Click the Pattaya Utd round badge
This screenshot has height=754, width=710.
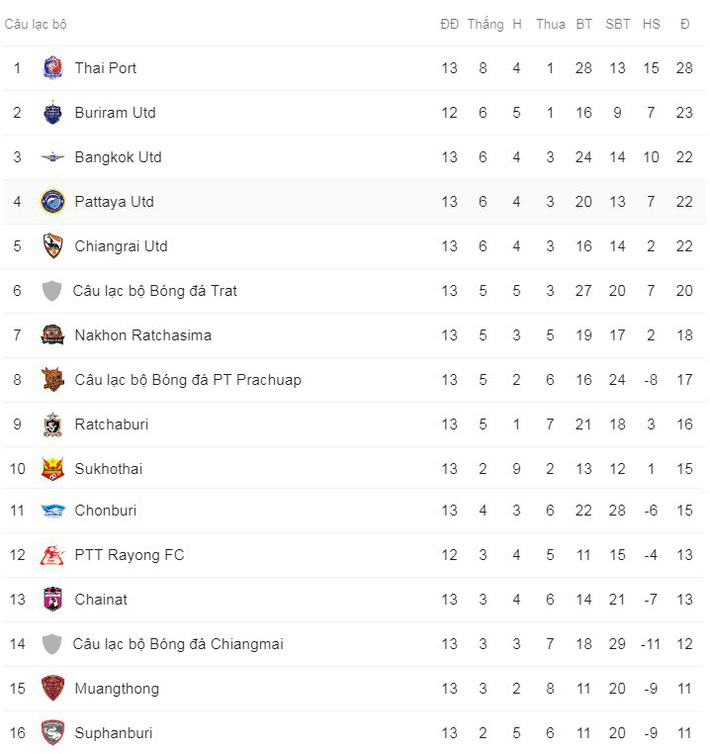(53, 202)
